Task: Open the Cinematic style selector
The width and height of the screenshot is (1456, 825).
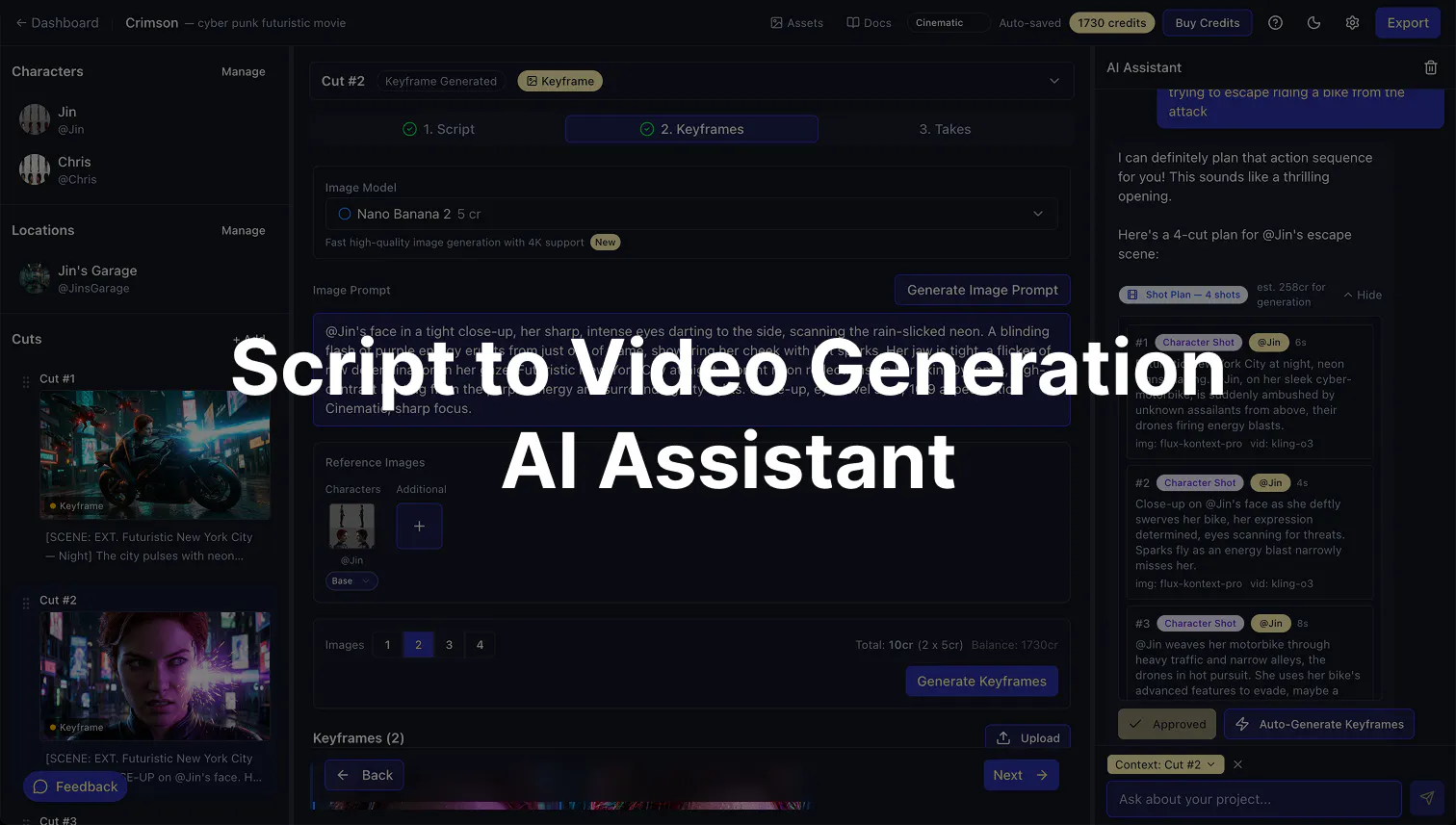Action: 948,22
